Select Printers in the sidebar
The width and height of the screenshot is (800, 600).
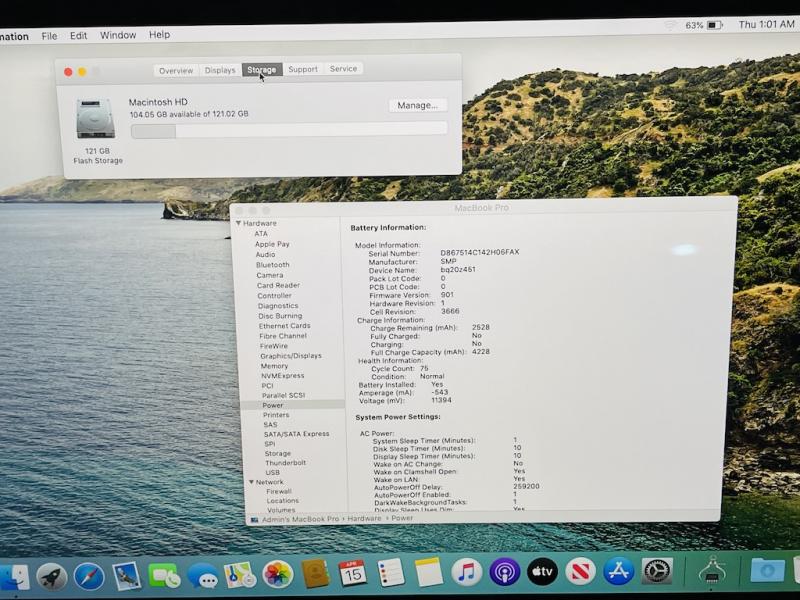pos(276,415)
